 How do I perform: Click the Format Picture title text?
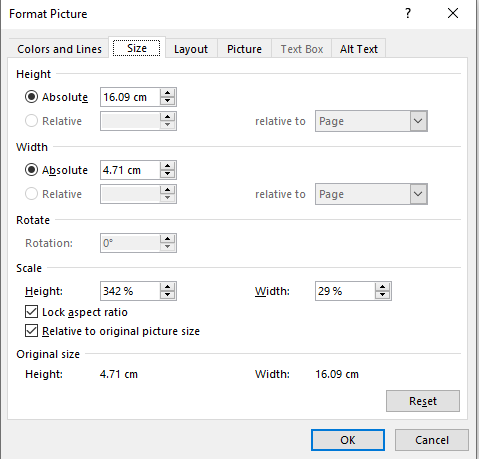point(48,14)
